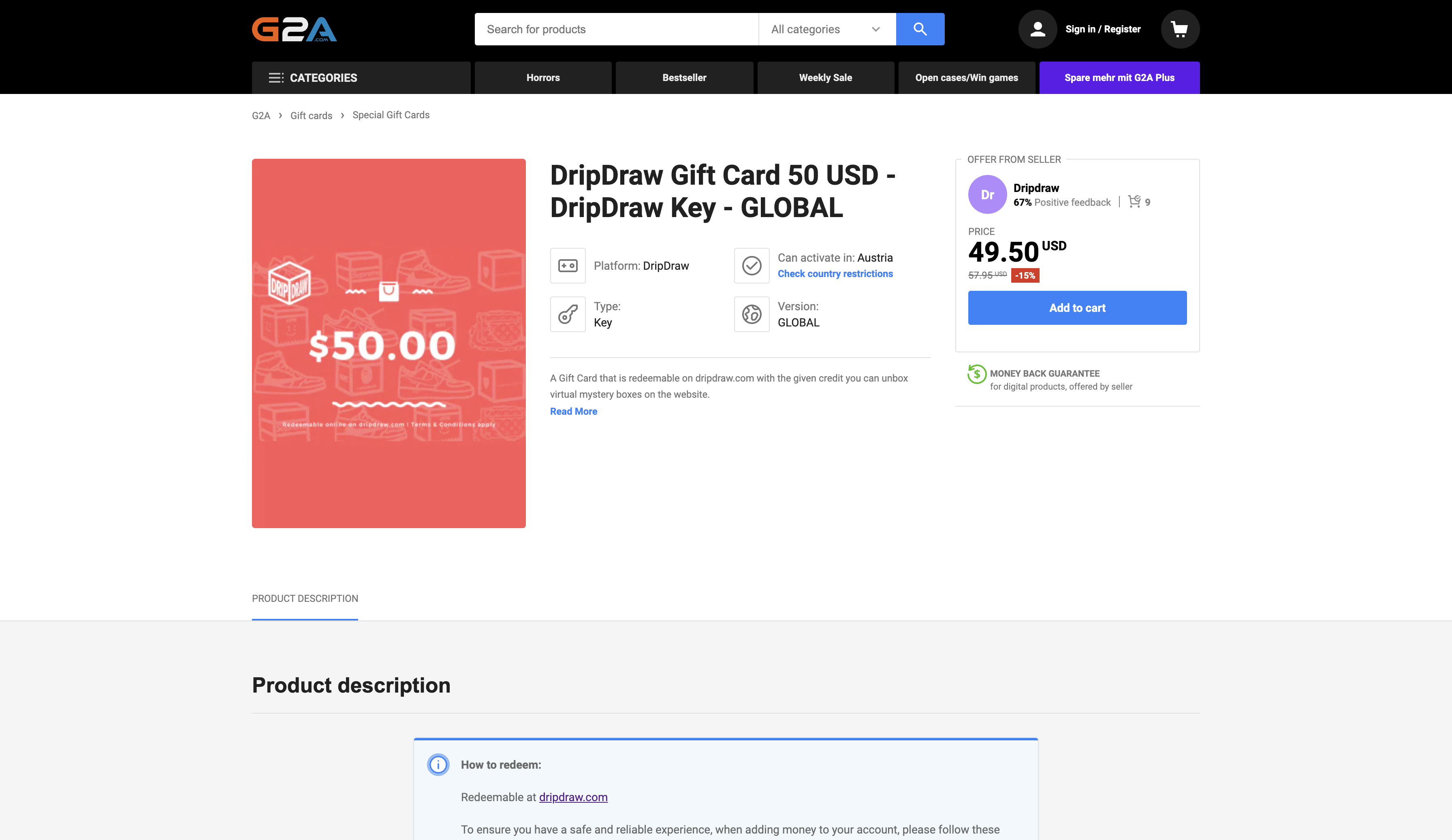The image size is (1452, 840).
Task: Click the blue search magnifier button
Action: pyautogui.click(x=920, y=30)
